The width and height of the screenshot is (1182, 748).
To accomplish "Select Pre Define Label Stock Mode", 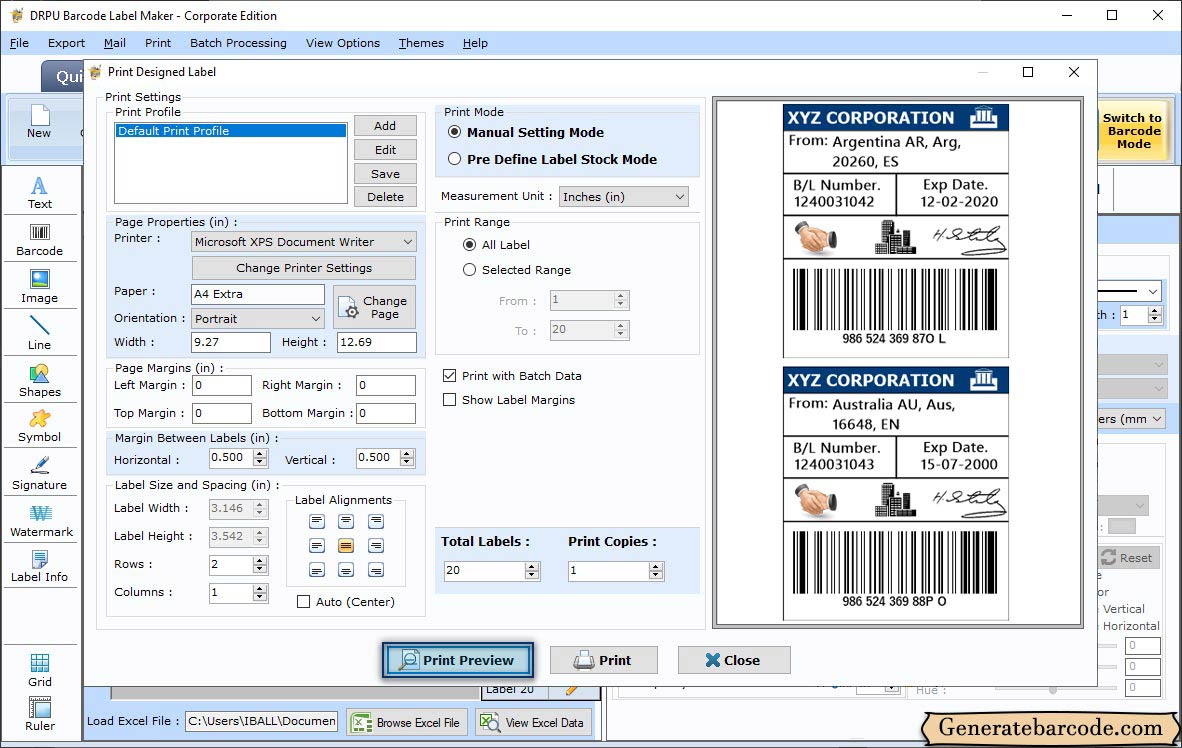I will click(455, 159).
